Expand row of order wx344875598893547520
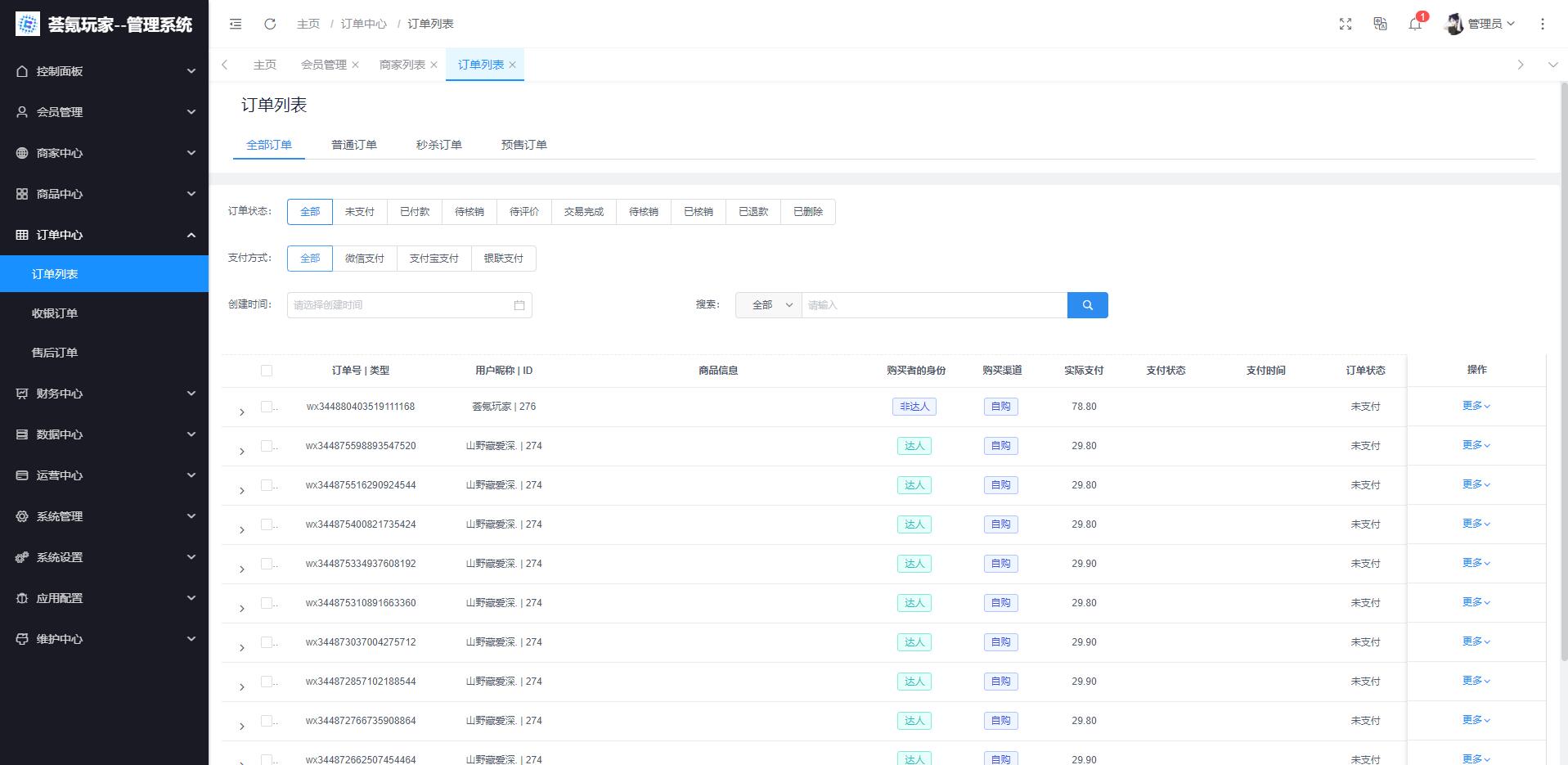 [x=242, y=451]
